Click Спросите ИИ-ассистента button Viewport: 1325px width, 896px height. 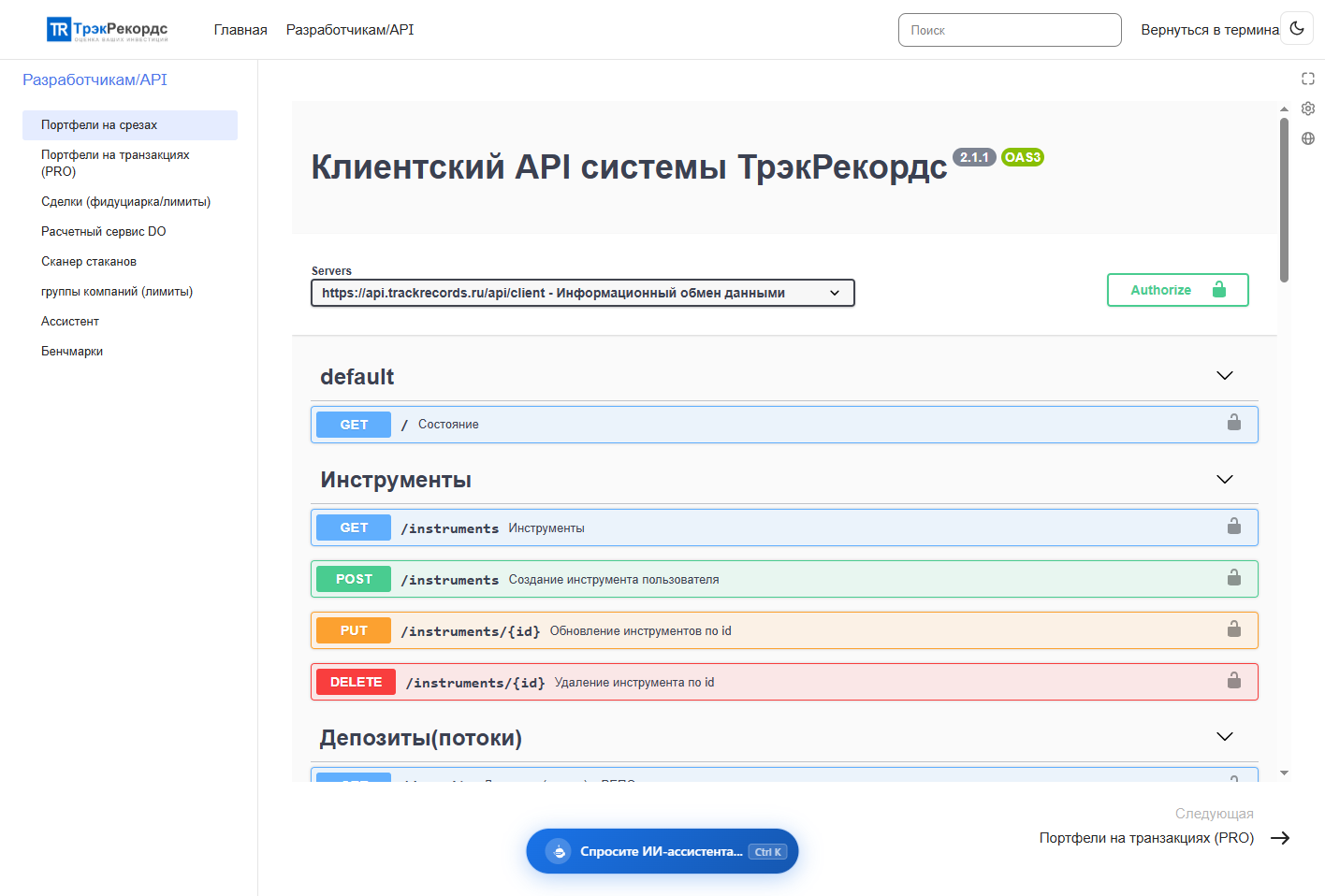coord(662,851)
